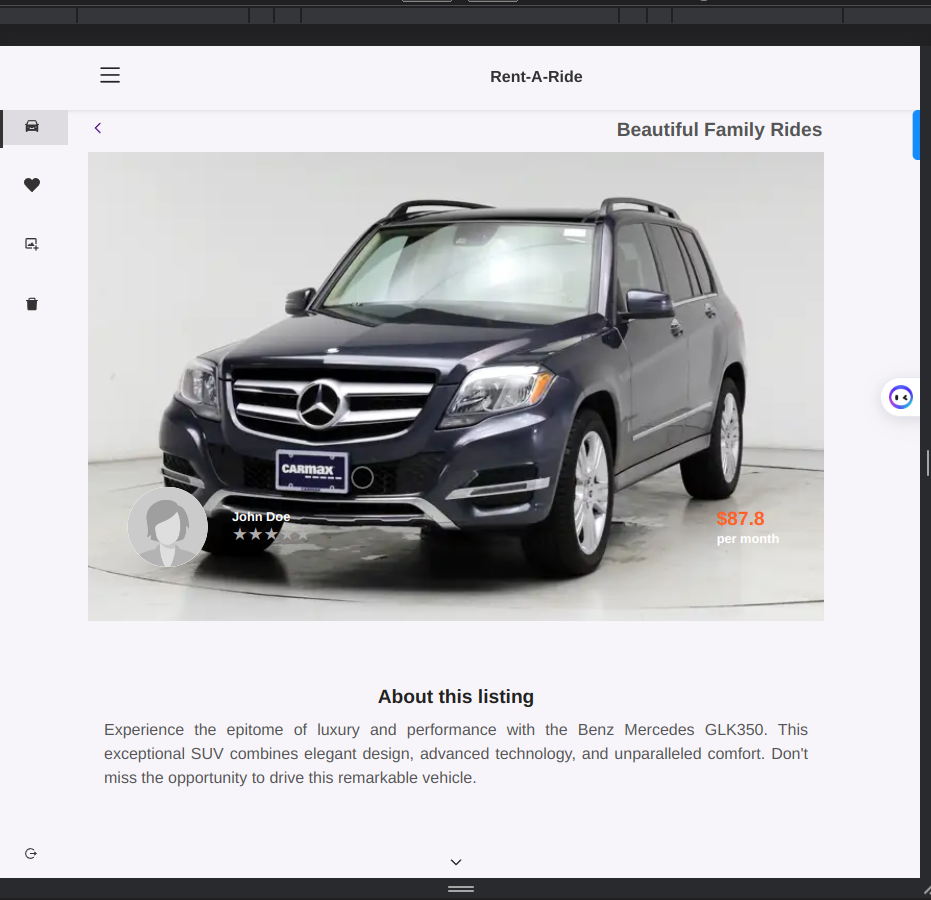Viewport: 931px width, 900px height.
Task: Open favorites via the heart icon
Action: [32, 185]
